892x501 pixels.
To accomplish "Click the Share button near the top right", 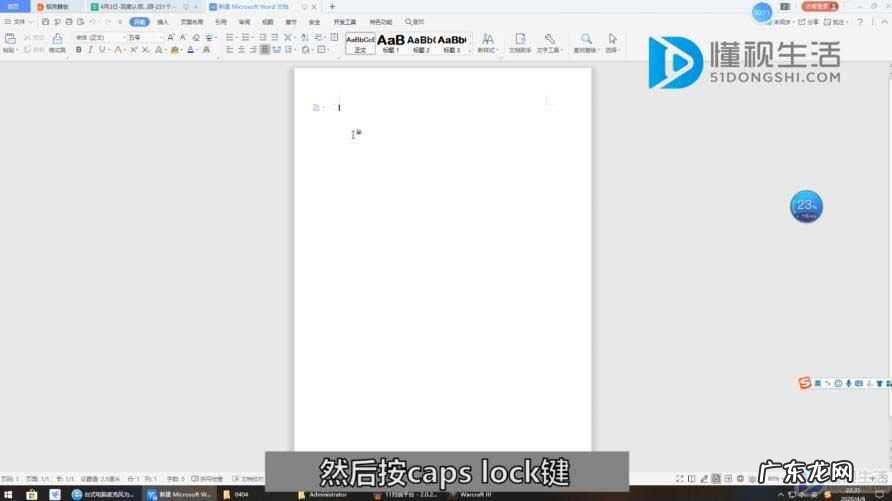I will pos(809,22).
